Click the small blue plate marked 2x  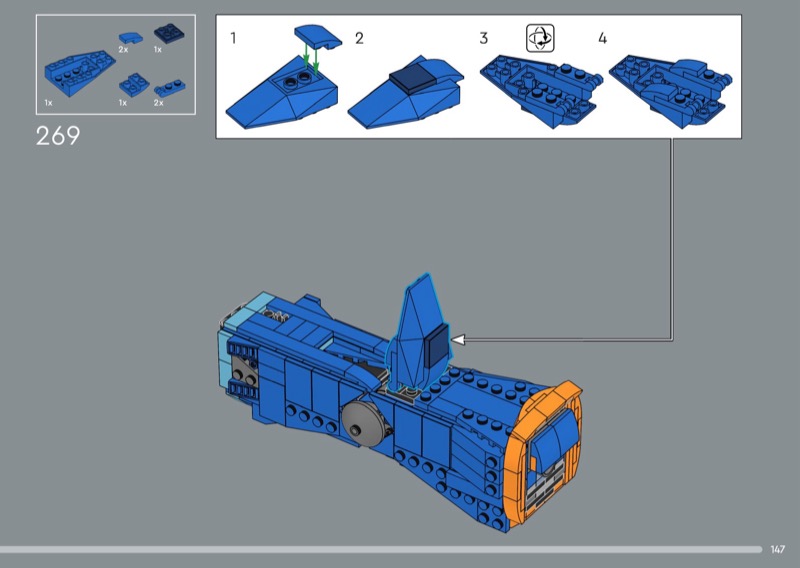(x=166, y=90)
